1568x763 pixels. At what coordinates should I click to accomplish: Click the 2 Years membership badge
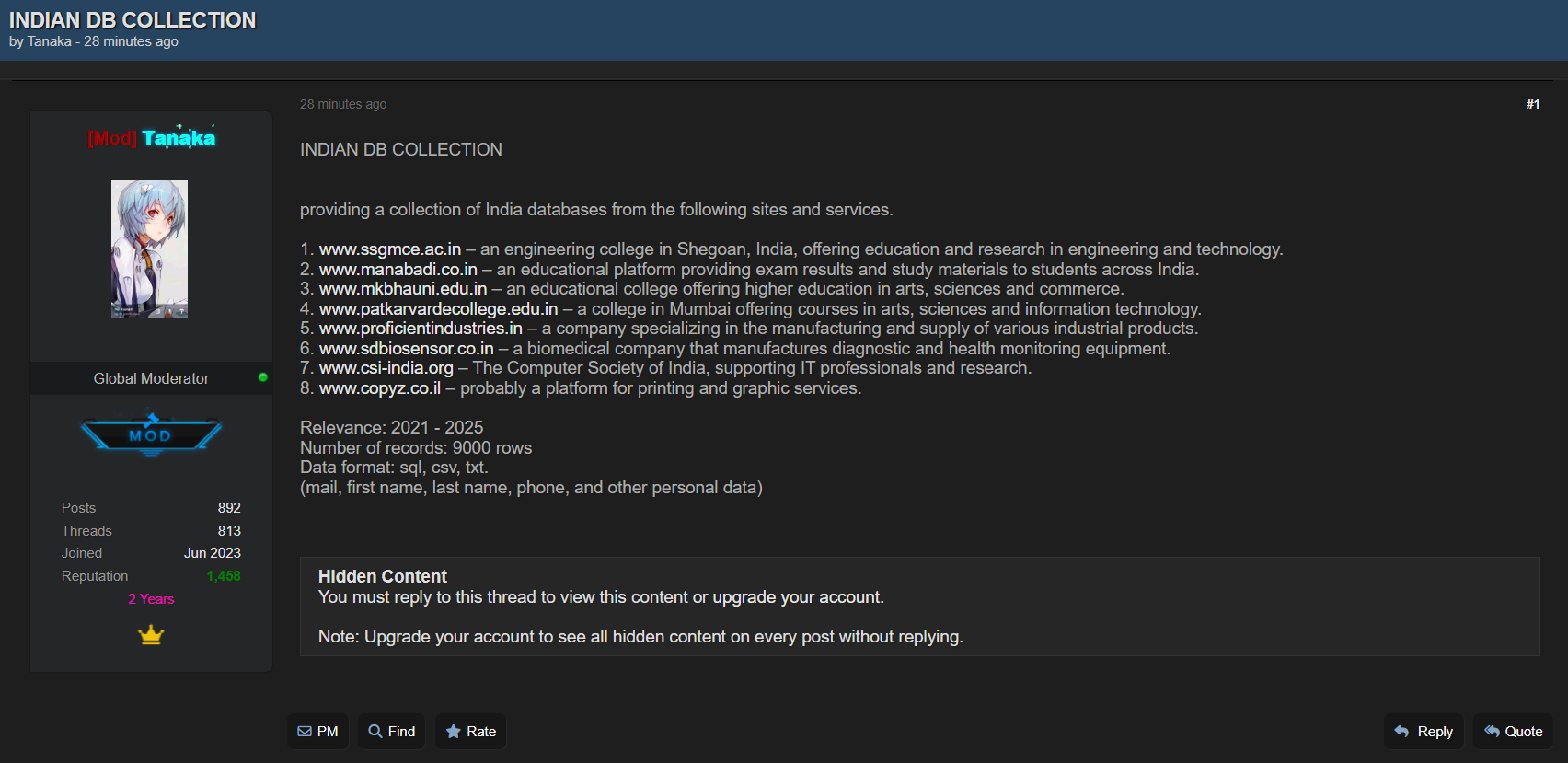tap(151, 599)
